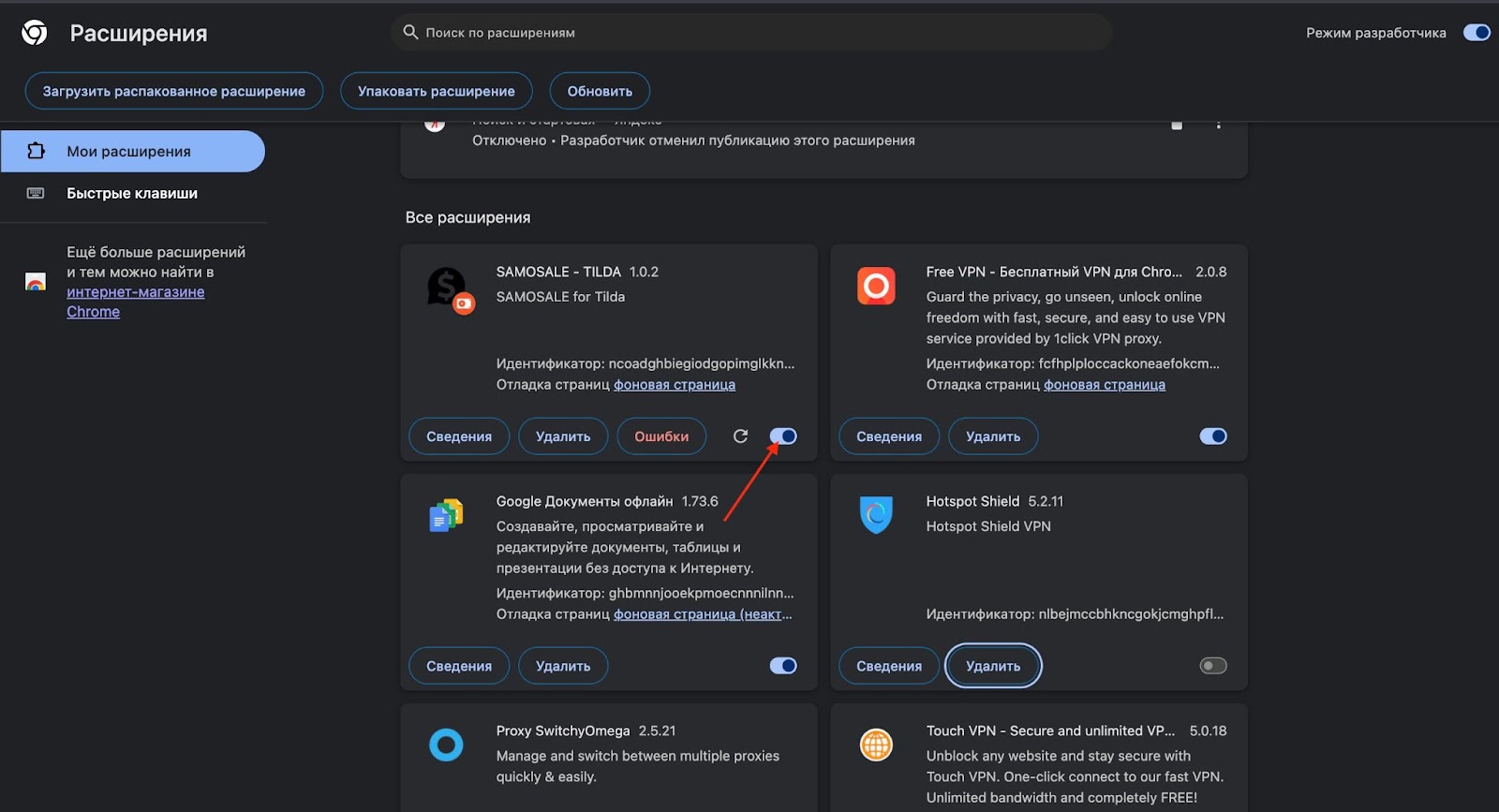The image size is (1499, 812).
Task: Open Google Документы фоновая страница link
Action: point(703,614)
